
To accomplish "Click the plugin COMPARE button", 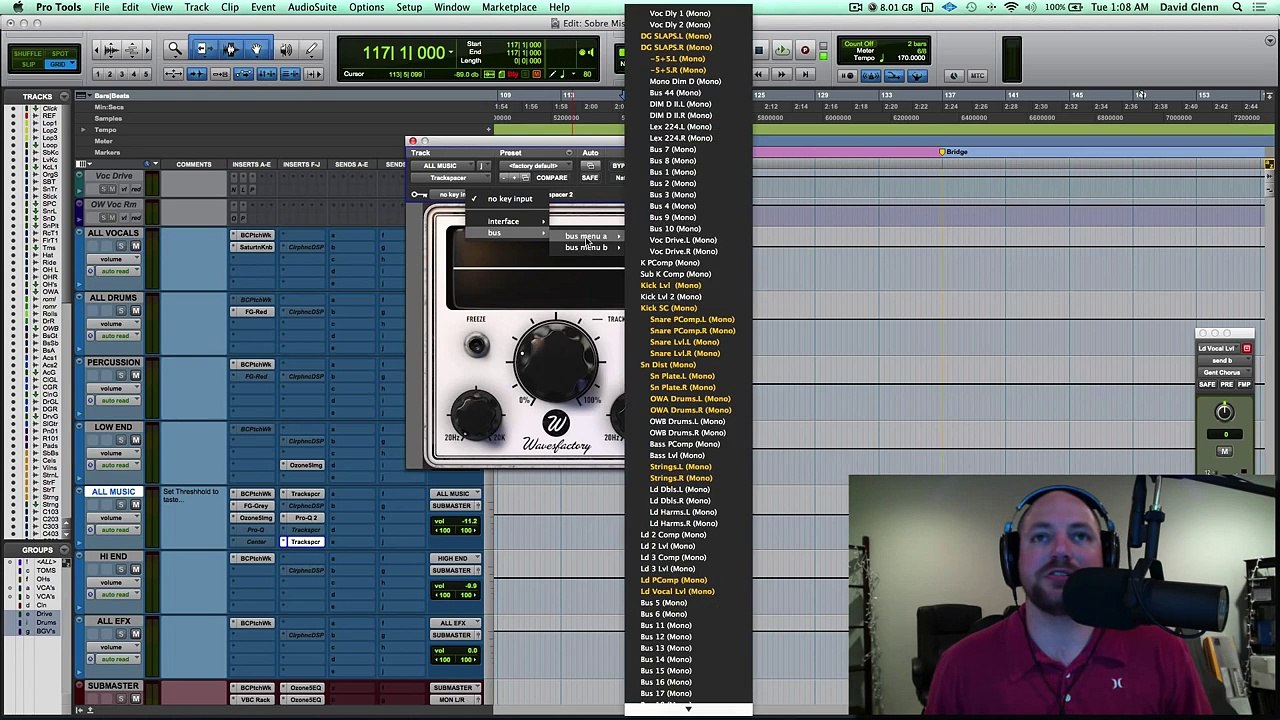I will point(551,178).
